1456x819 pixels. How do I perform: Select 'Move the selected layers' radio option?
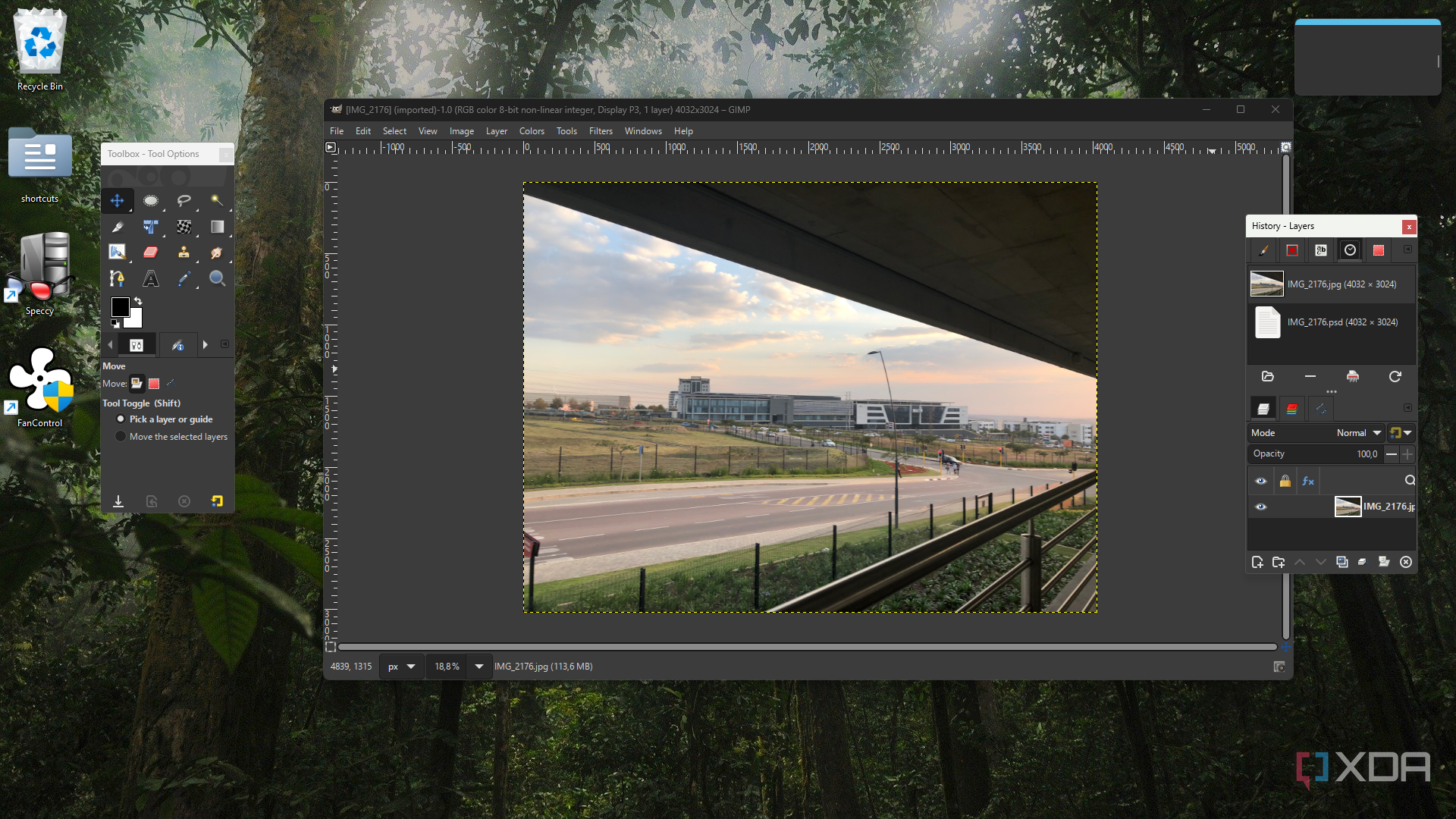tap(121, 437)
